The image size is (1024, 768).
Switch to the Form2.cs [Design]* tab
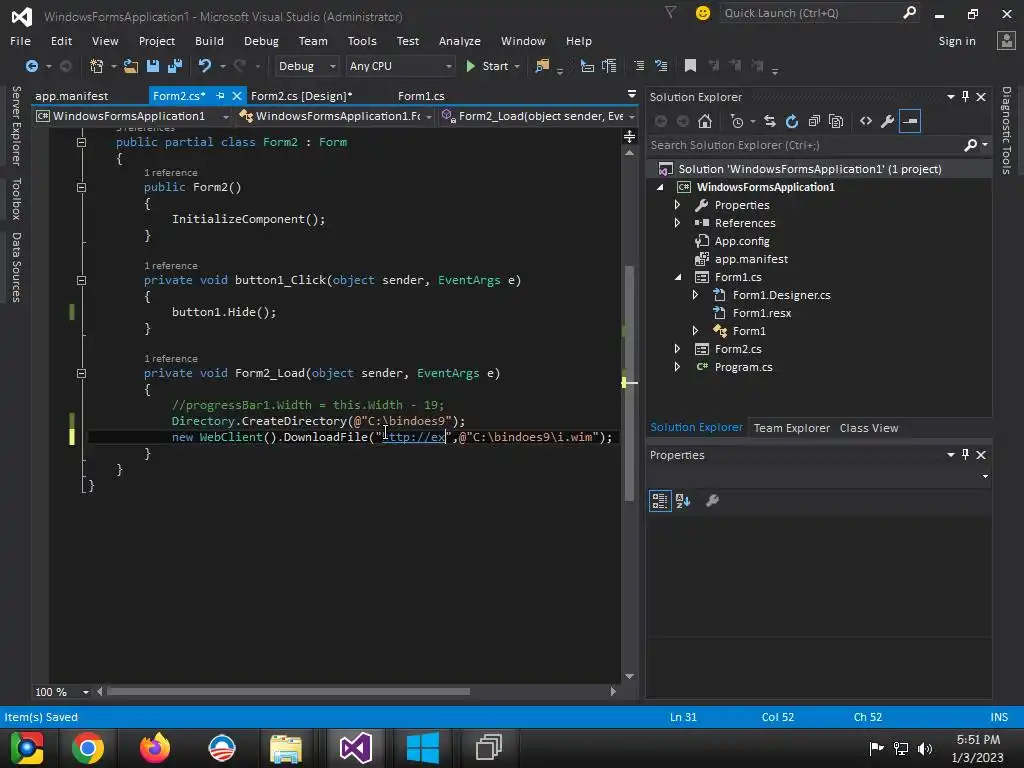[x=301, y=96]
